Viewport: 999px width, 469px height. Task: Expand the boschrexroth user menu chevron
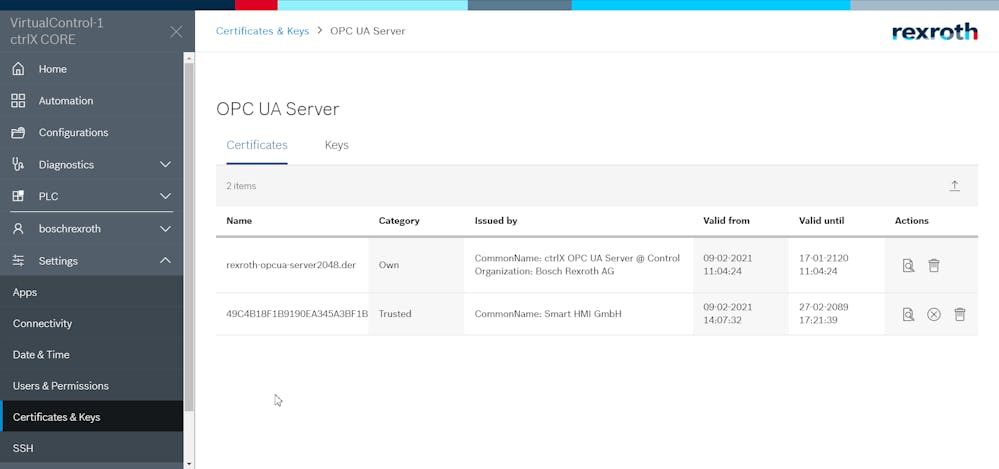165,229
